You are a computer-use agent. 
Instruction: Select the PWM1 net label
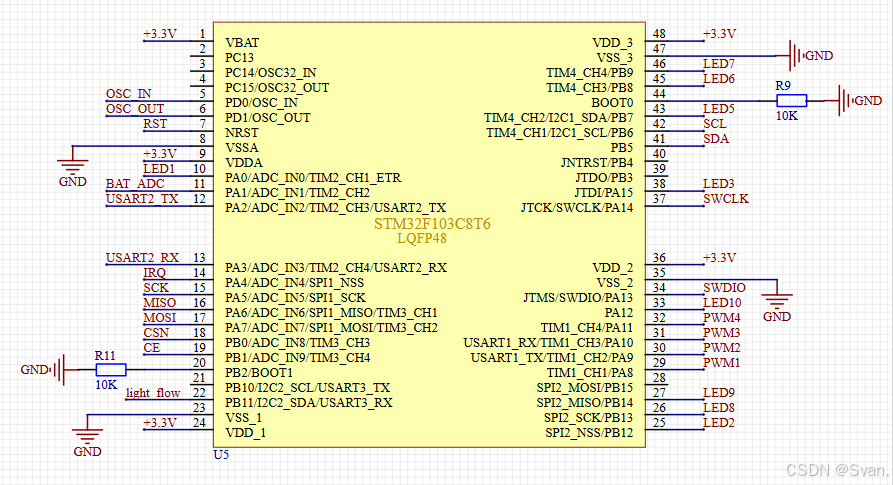coord(722,363)
